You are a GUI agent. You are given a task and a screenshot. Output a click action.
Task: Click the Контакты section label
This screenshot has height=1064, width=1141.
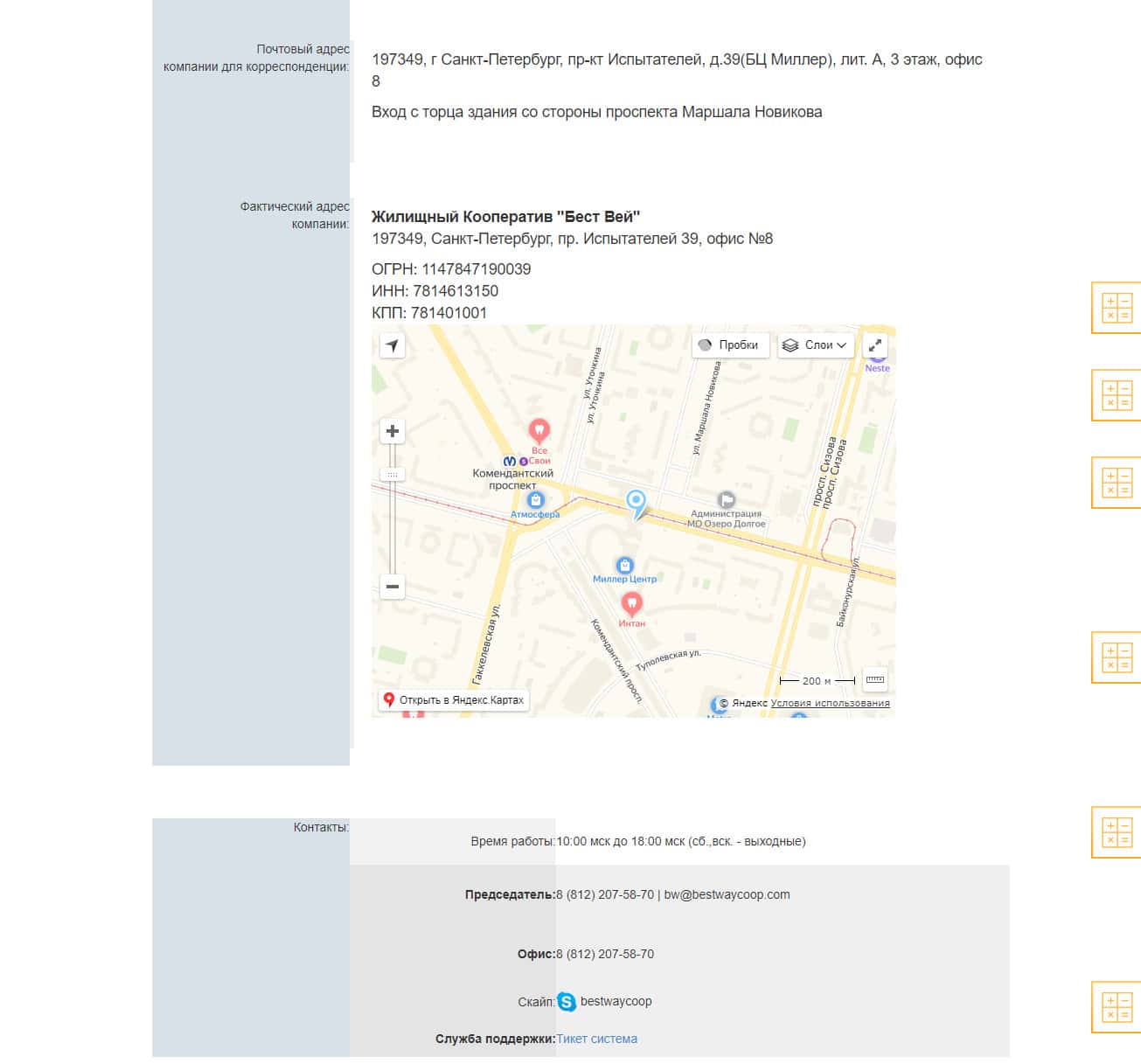(x=321, y=827)
